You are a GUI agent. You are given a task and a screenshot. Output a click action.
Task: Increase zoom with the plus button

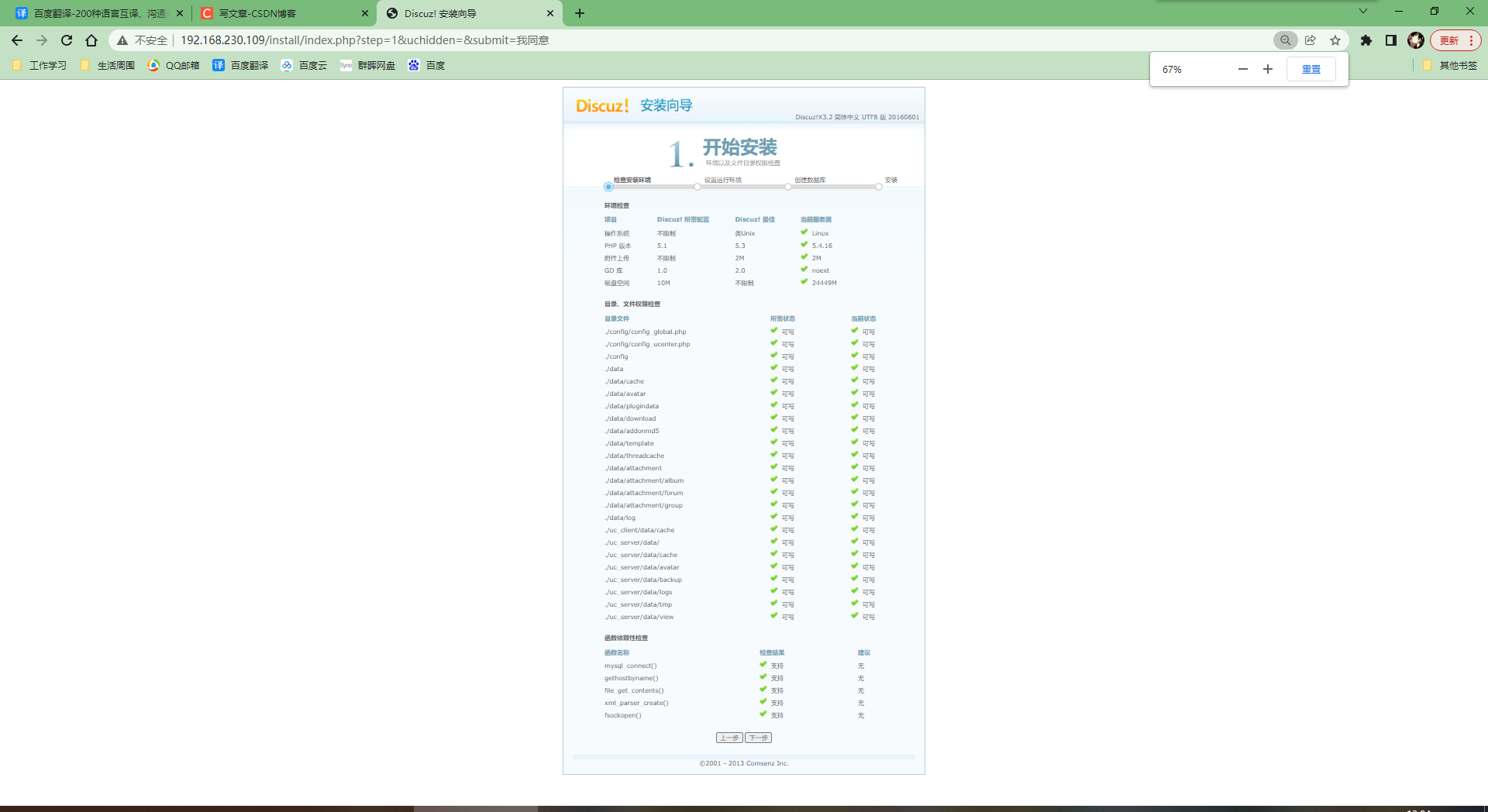(x=1268, y=69)
